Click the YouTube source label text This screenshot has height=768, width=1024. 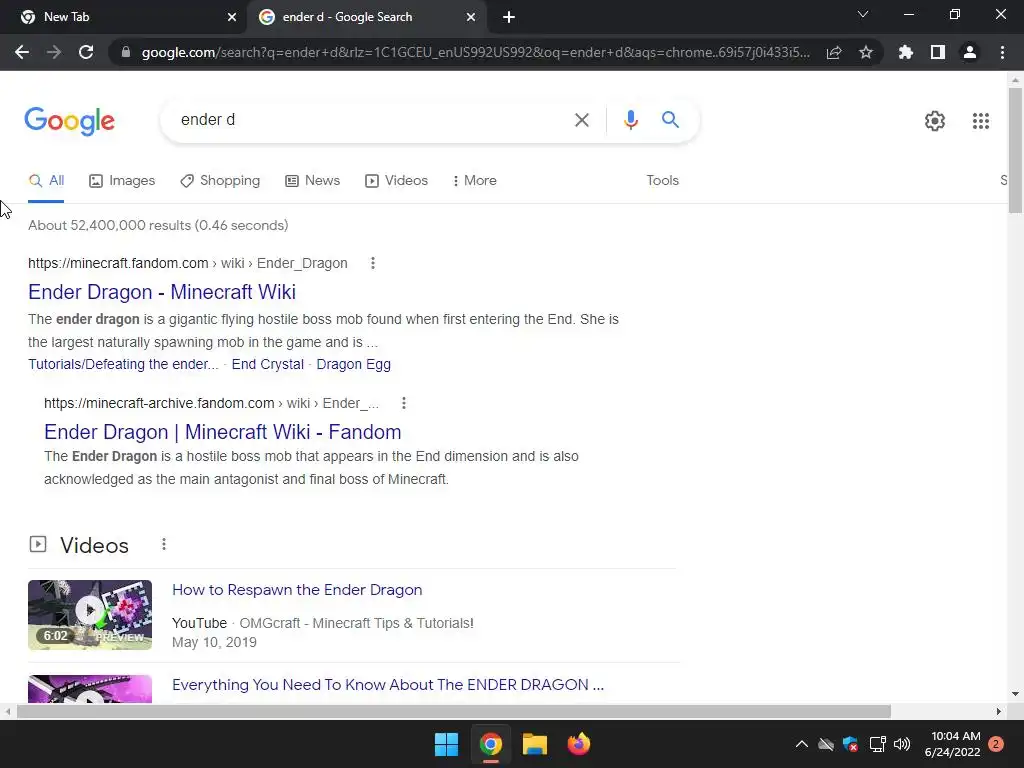pos(199,623)
